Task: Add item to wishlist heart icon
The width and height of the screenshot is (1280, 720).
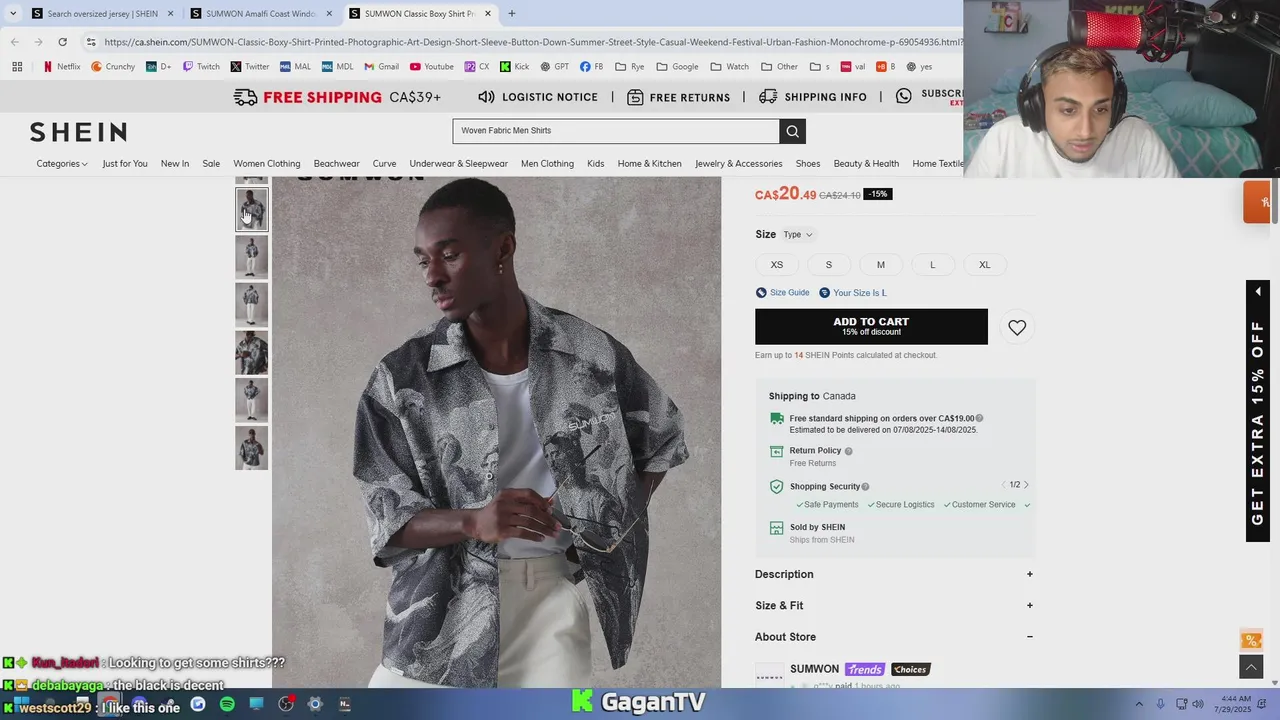Action: pyautogui.click(x=1017, y=327)
